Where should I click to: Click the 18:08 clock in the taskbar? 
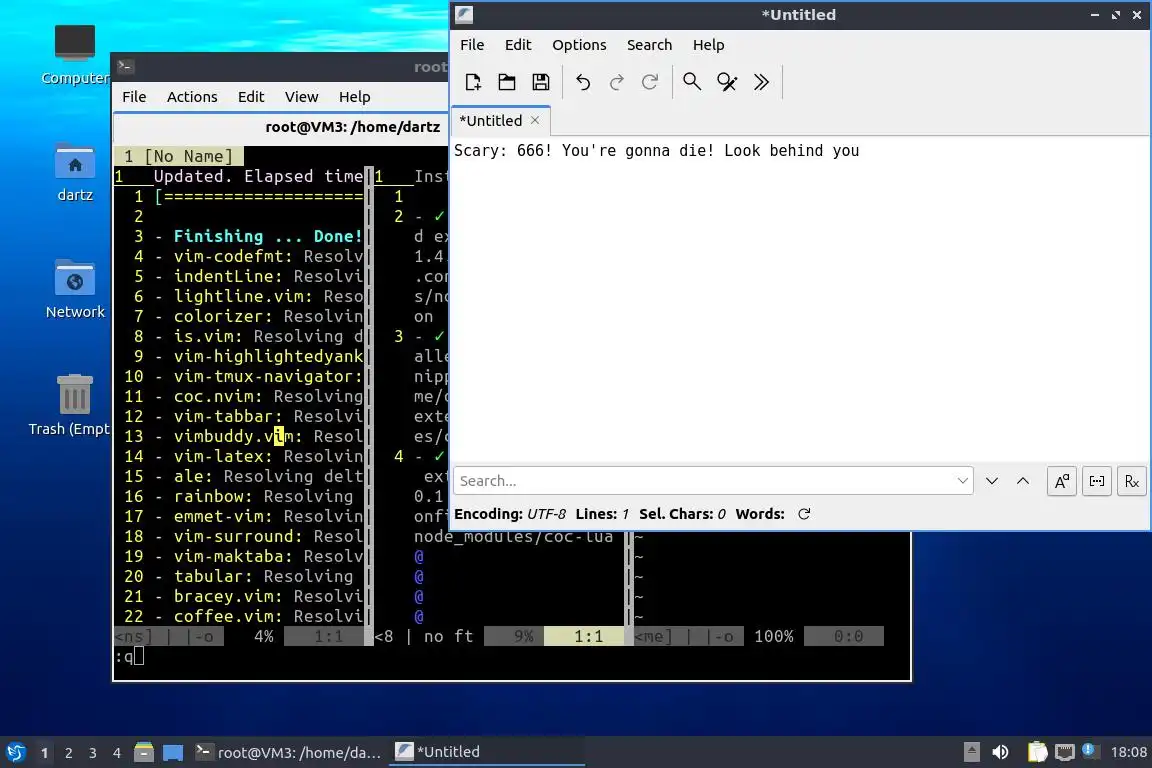click(x=1128, y=752)
